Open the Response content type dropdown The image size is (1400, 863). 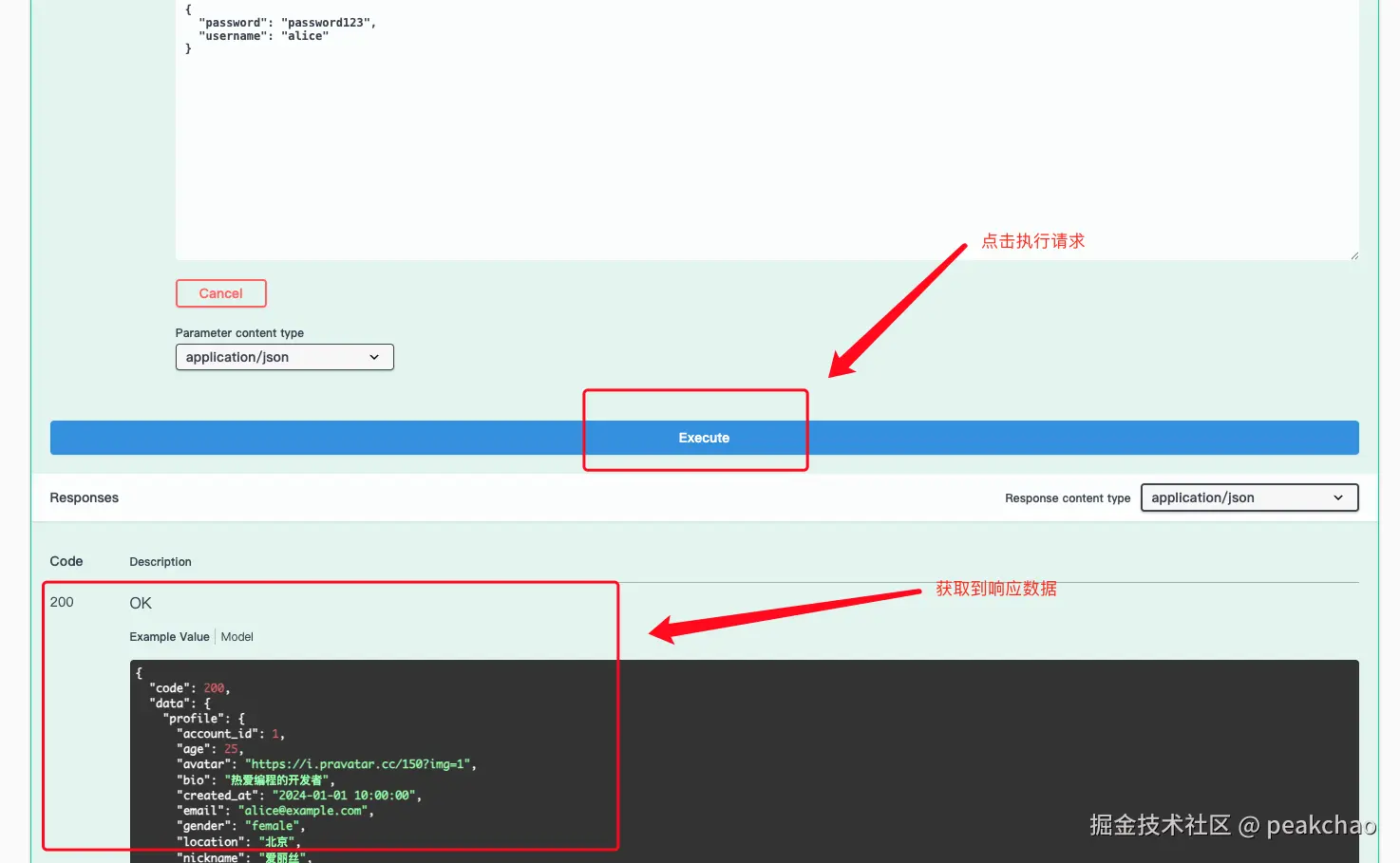pyautogui.click(x=1249, y=497)
